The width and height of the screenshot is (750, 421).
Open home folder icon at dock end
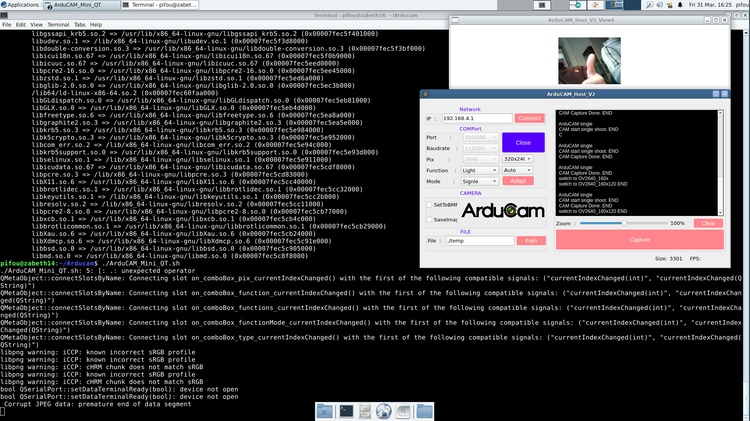pos(424,411)
